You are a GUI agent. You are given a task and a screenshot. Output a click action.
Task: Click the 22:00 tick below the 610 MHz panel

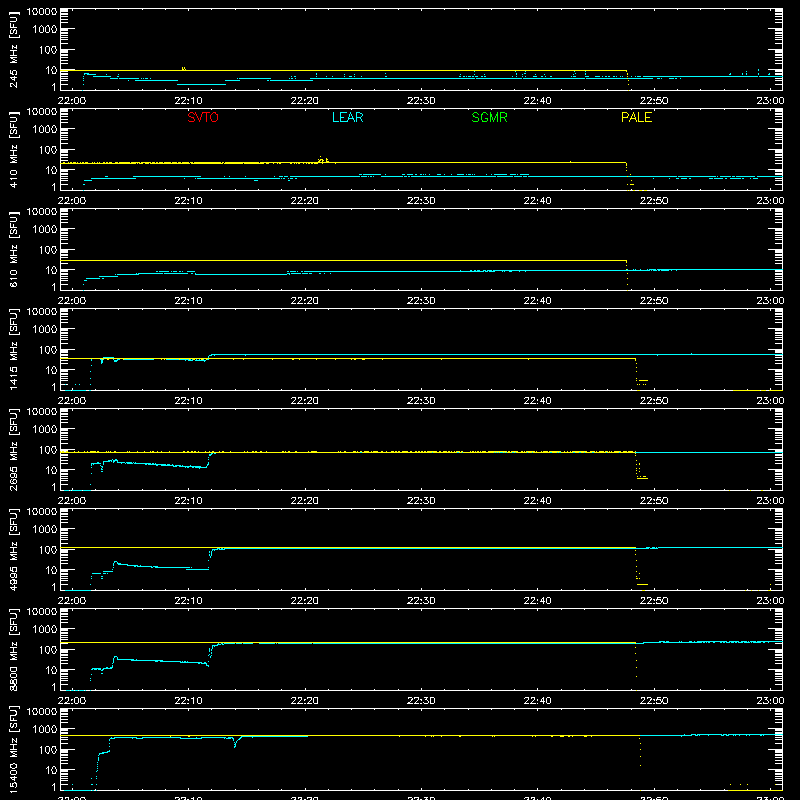(72, 301)
